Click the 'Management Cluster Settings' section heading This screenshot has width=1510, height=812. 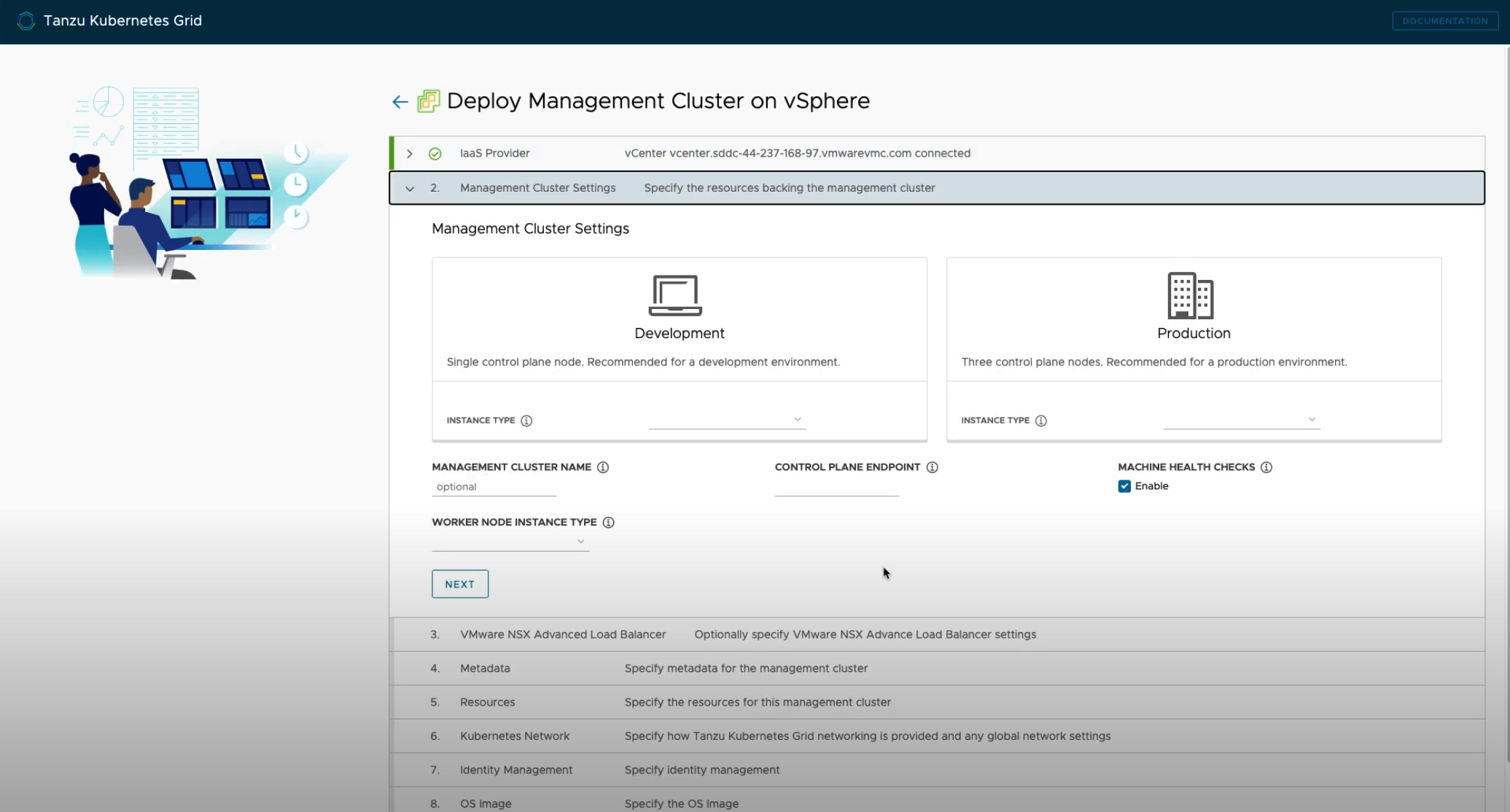(x=530, y=229)
